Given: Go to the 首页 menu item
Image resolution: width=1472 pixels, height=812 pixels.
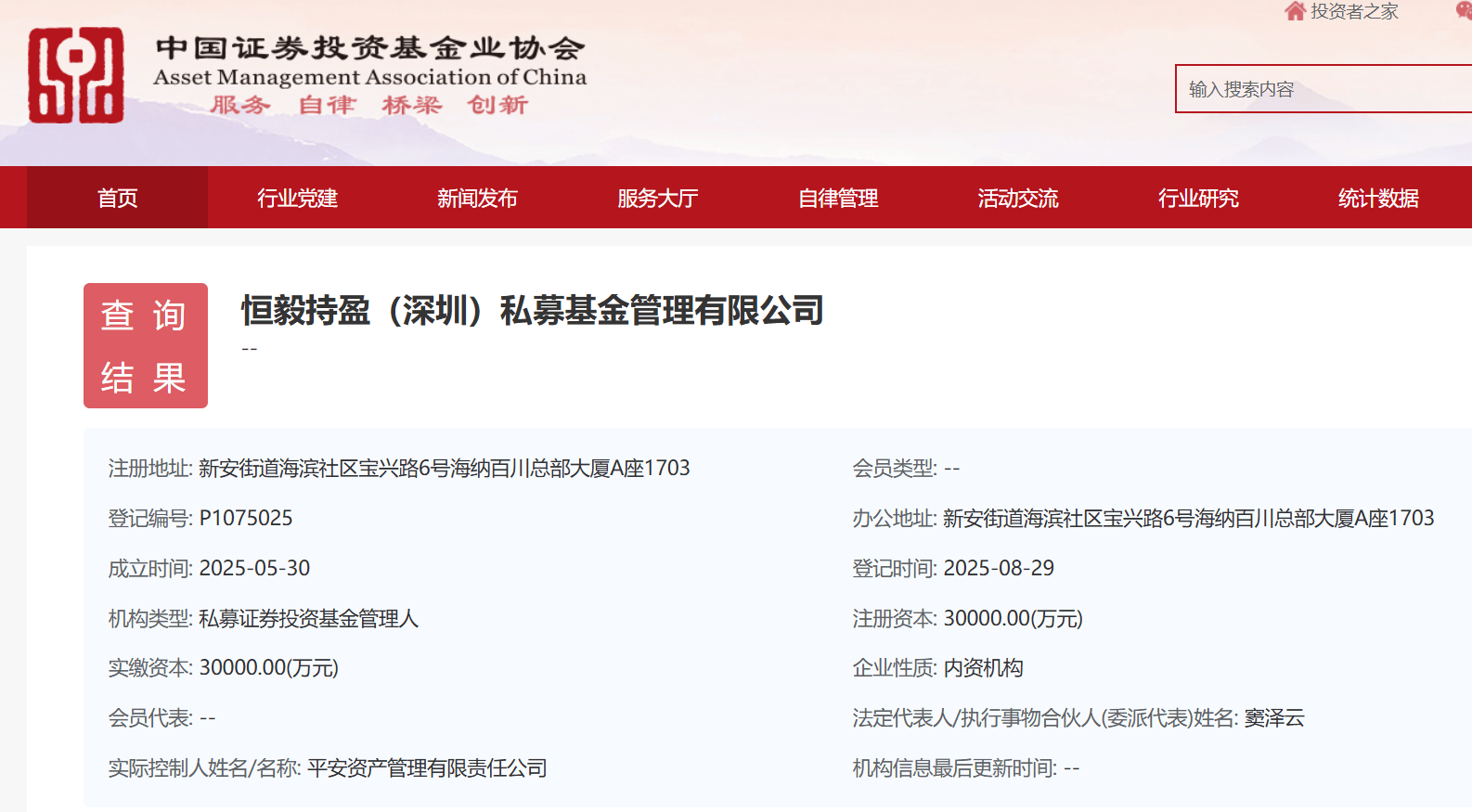Looking at the screenshot, I should tap(117, 198).
